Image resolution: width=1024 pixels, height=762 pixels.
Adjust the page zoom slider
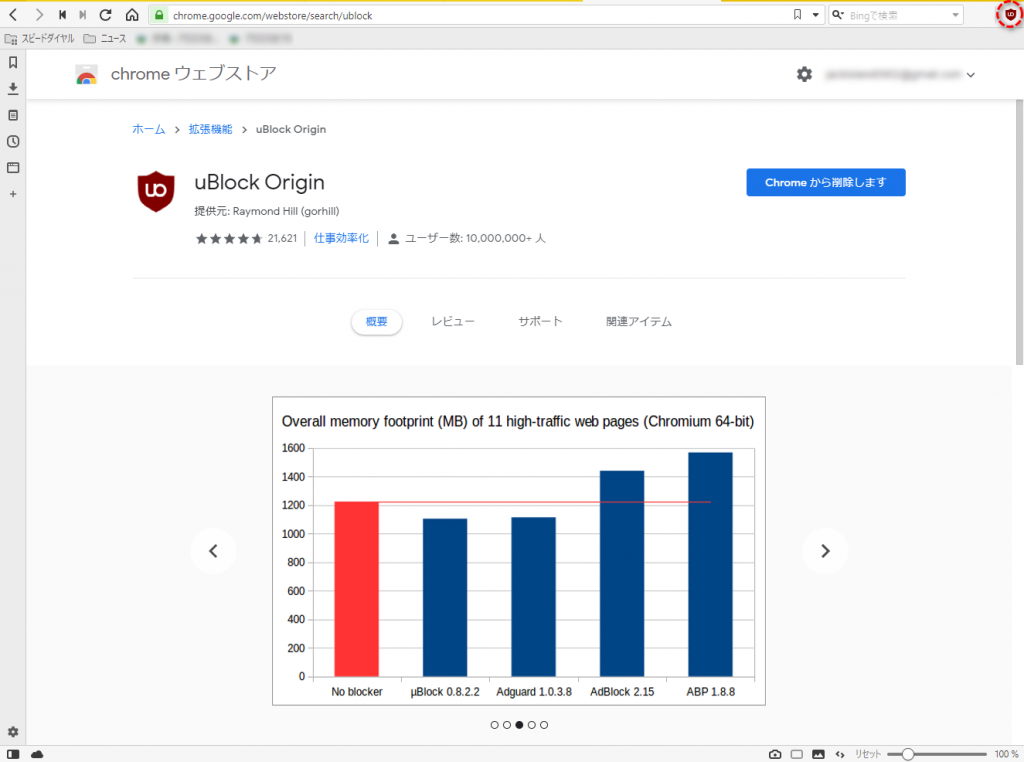pos(907,753)
